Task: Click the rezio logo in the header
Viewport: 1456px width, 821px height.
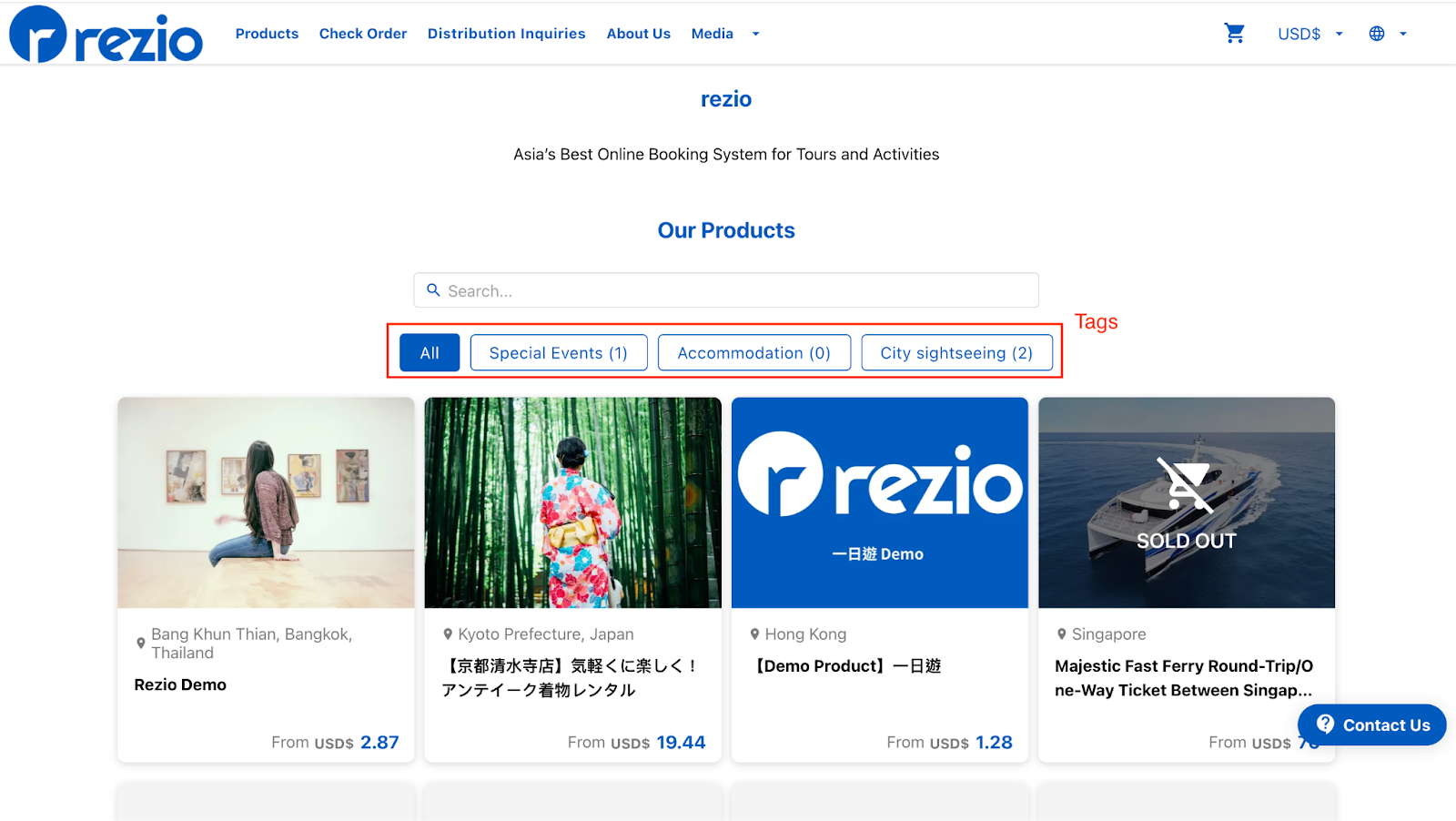Action: pyautogui.click(x=106, y=34)
